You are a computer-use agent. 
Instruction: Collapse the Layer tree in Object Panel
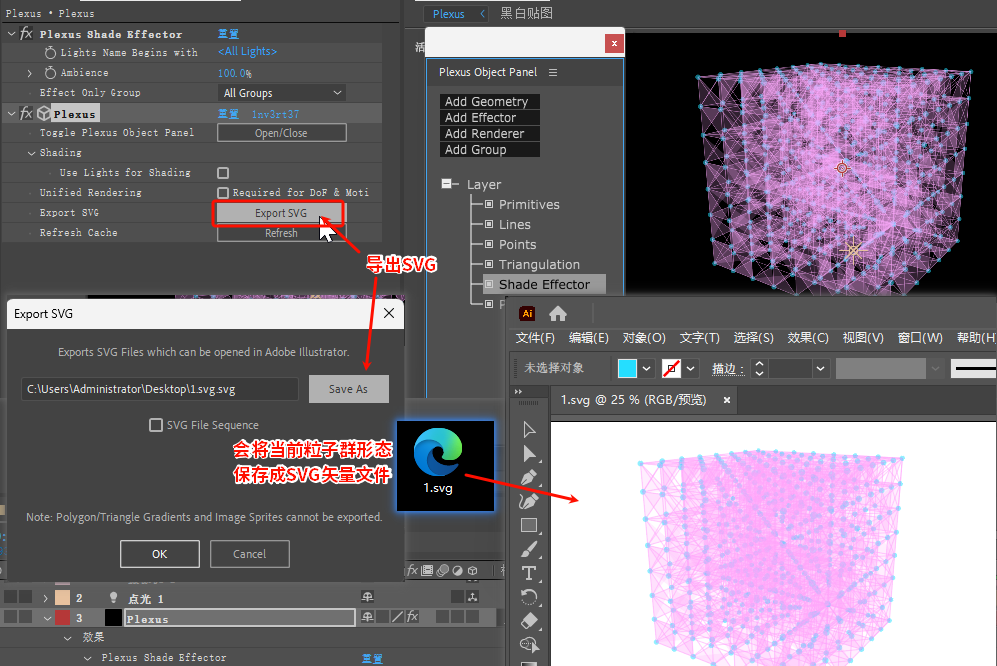tap(447, 184)
